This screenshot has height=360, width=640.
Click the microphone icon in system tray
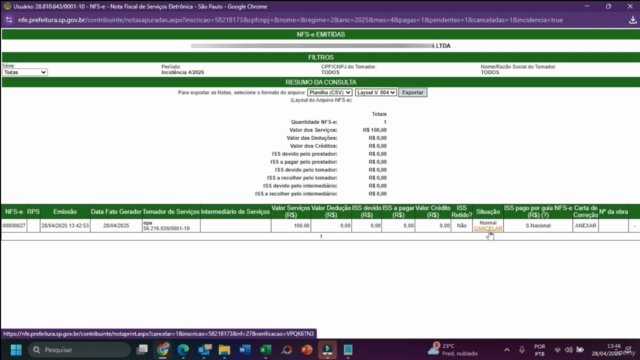[x=522, y=350]
